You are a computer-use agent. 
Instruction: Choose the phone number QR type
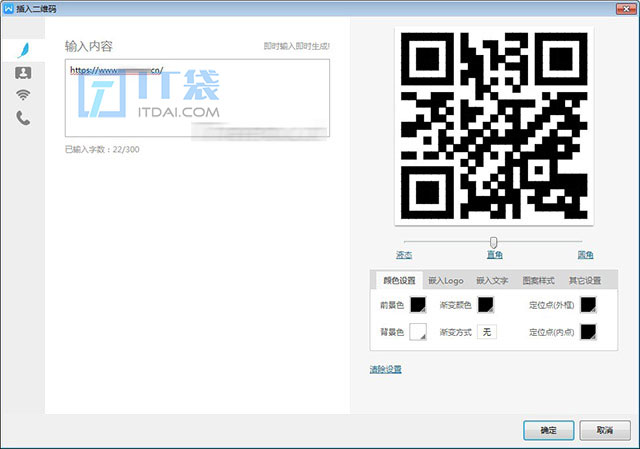23,118
